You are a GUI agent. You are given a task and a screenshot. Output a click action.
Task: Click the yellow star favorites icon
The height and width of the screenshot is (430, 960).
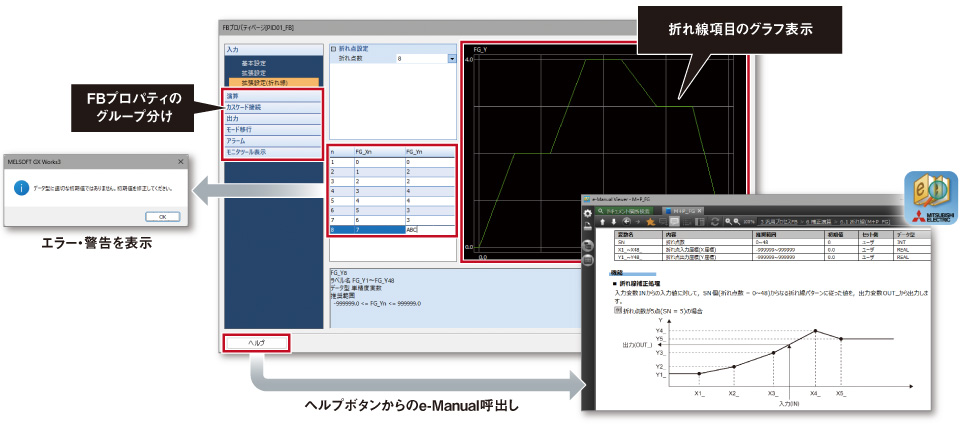click(x=651, y=221)
